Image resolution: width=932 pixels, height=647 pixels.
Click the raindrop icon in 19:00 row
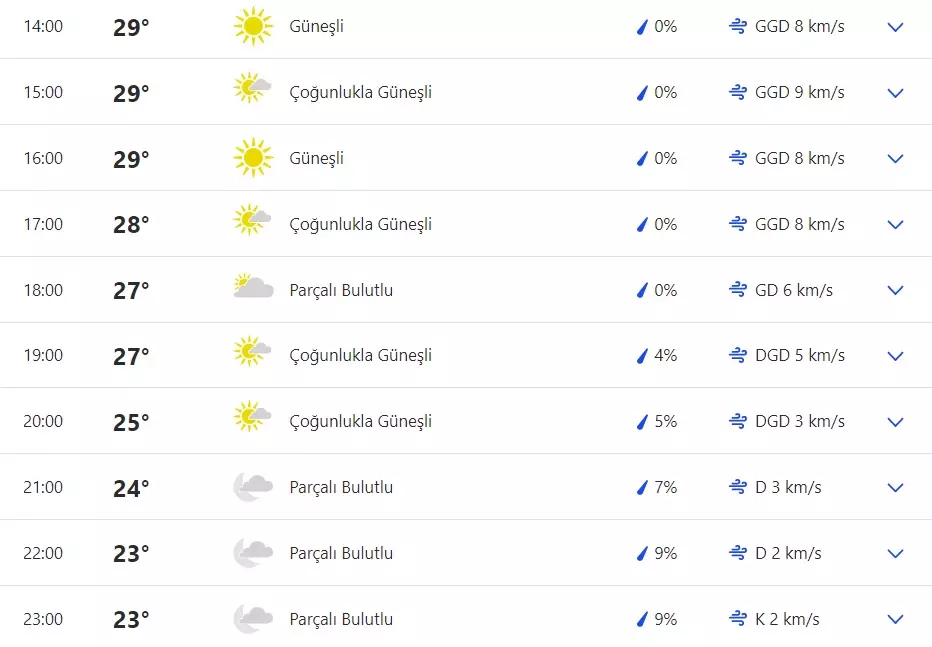[x=643, y=355]
